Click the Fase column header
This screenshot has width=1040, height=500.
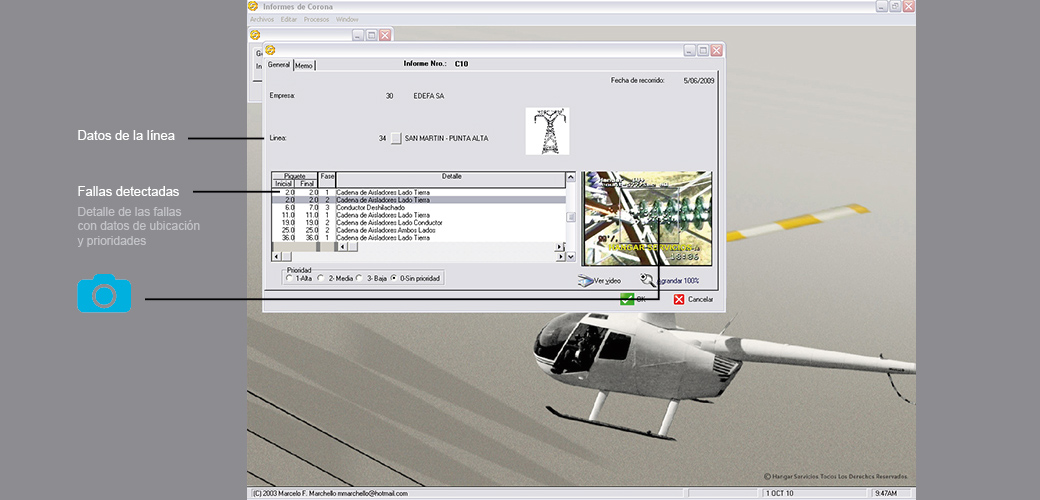click(327, 179)
